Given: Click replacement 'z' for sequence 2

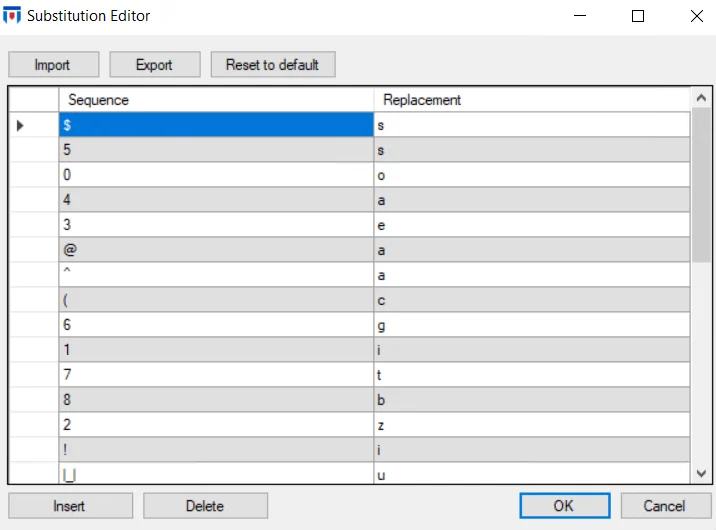Looking at the screenshot, I should click(x=532, y=425).
